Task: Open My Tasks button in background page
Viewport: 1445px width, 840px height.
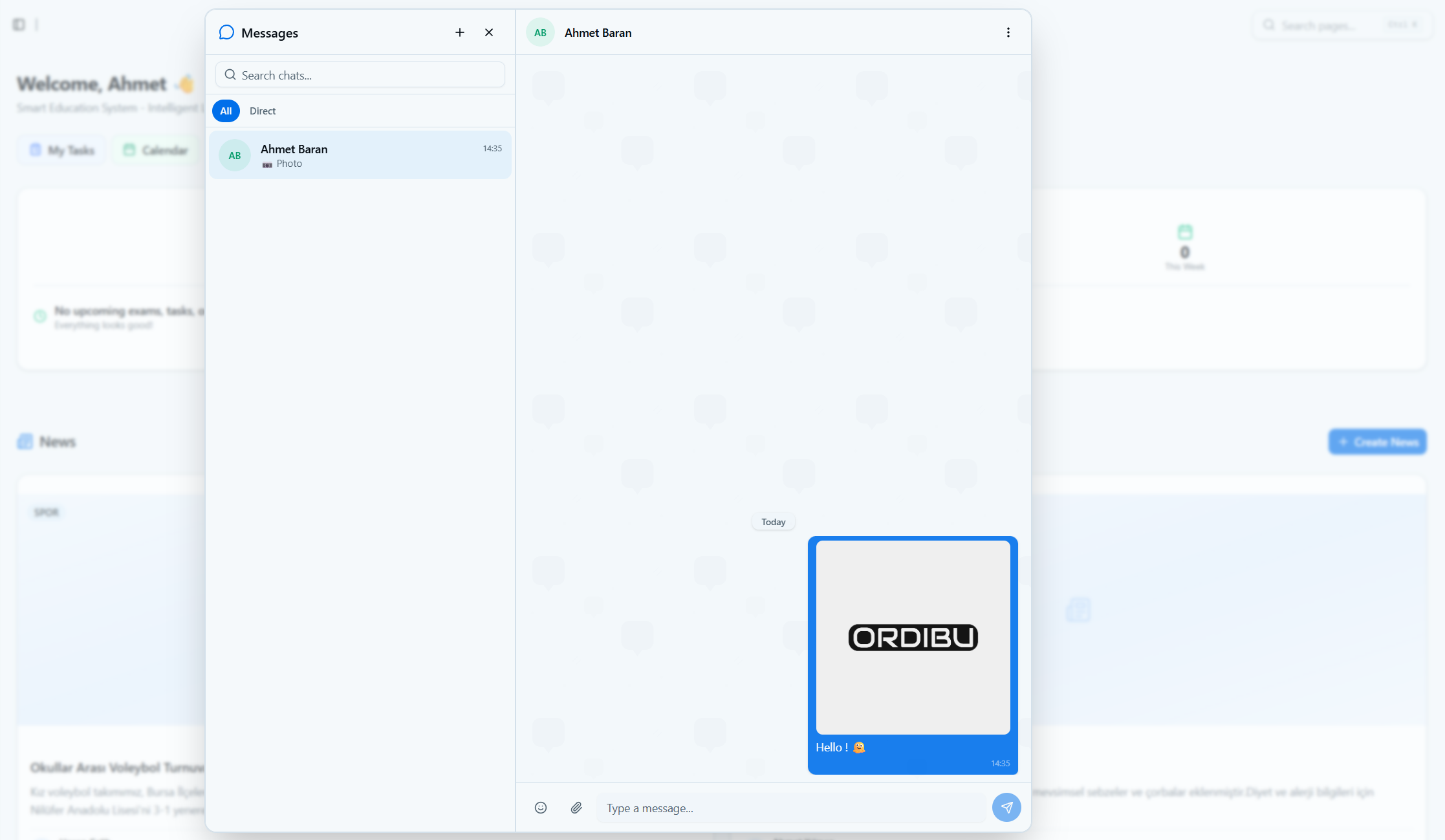Action: (63, 150)
